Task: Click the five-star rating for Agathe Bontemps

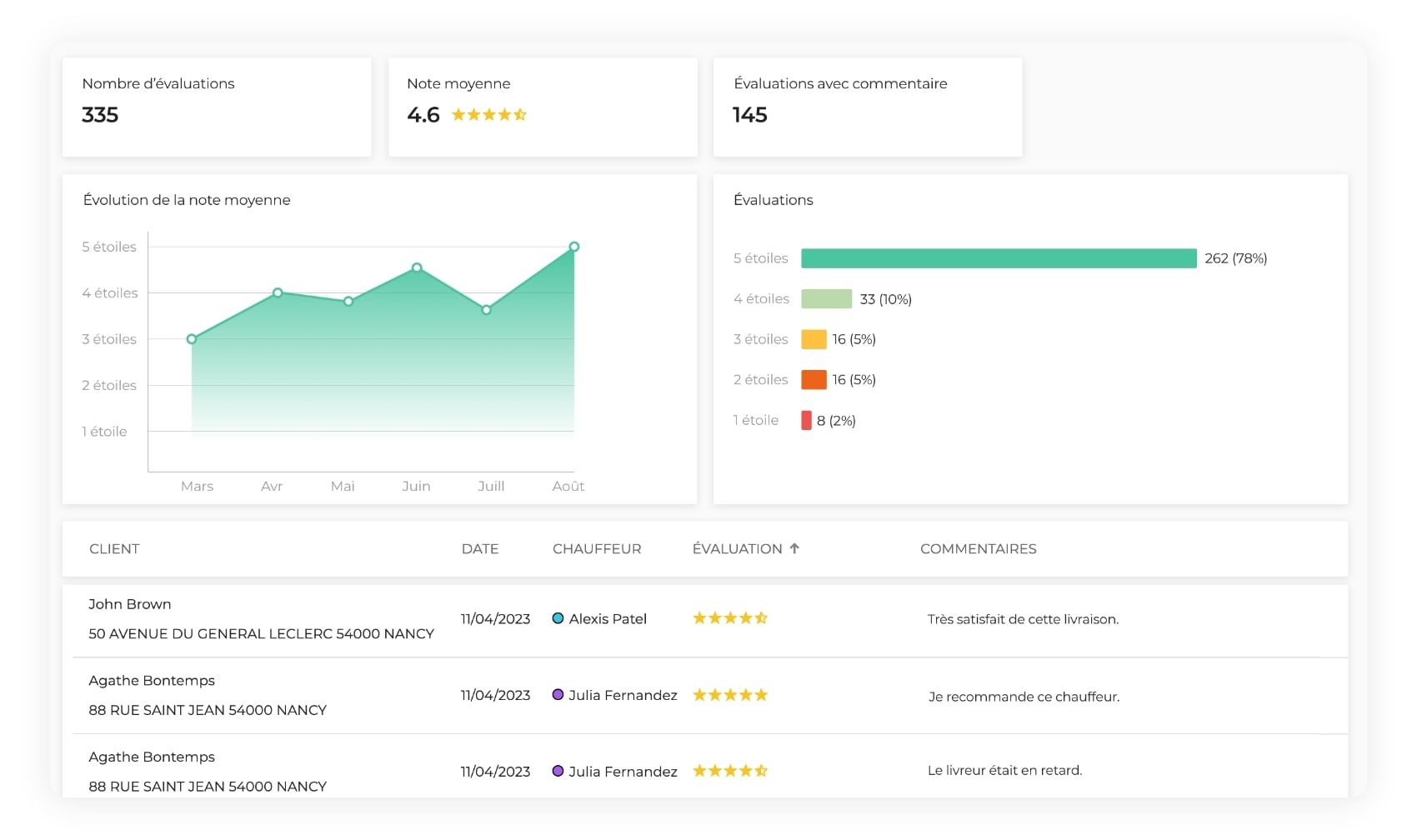Action: click(x=730, y=694)
